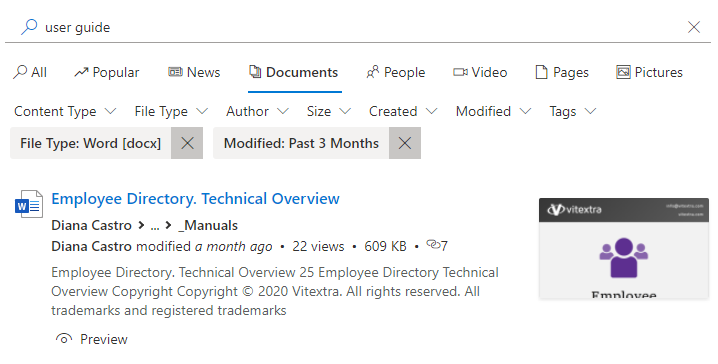Image resolution: width=718 pixels, height=364 pixels.
Task: Click the search magnifier icon
Action: pos(29,27)
